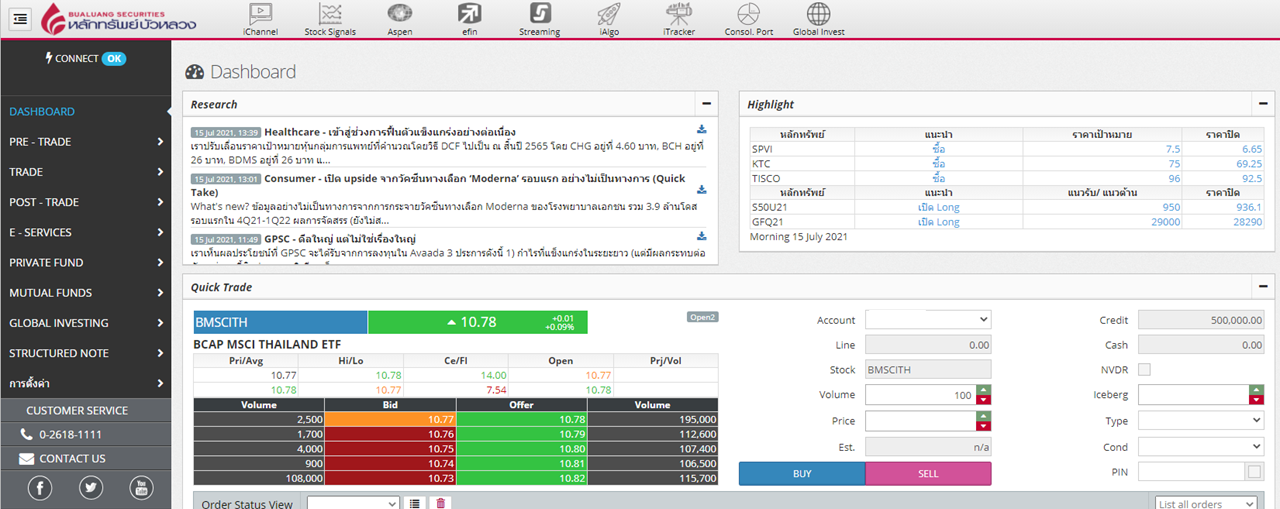The width and height of the screenshot is (1280, 509).
Task: Collapse the Highlight panel
Action: coord(1265,104)
